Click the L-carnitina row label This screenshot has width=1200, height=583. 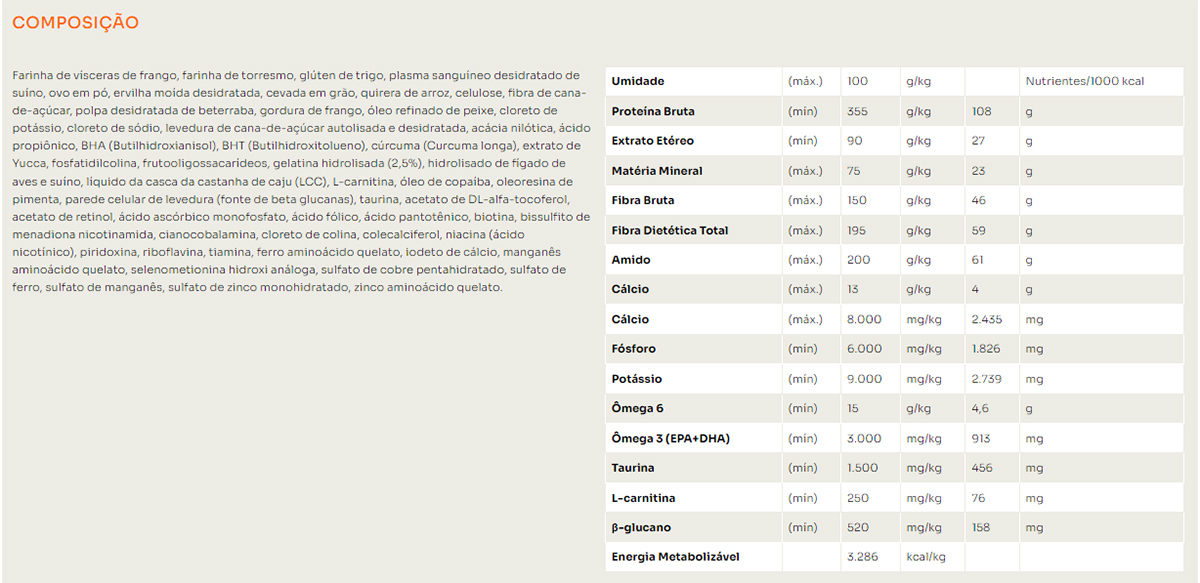pyautogui.click(x=643, y=498)
